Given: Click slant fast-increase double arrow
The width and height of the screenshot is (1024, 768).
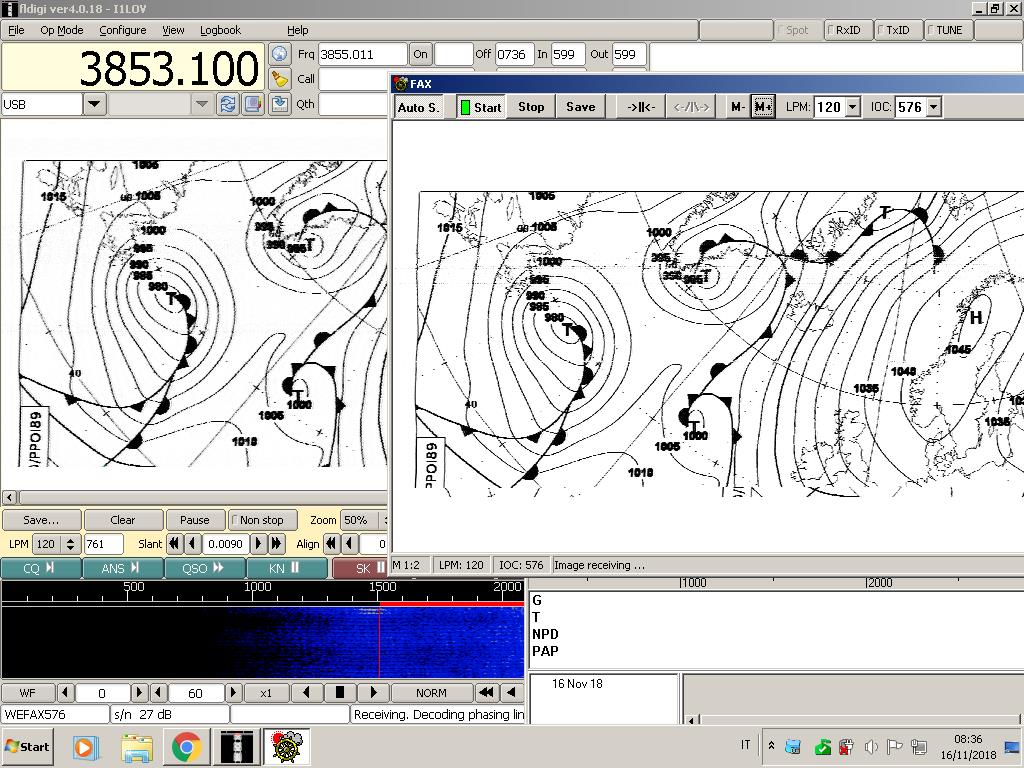Looking at the screenshot, I should (x=276, y=543).
